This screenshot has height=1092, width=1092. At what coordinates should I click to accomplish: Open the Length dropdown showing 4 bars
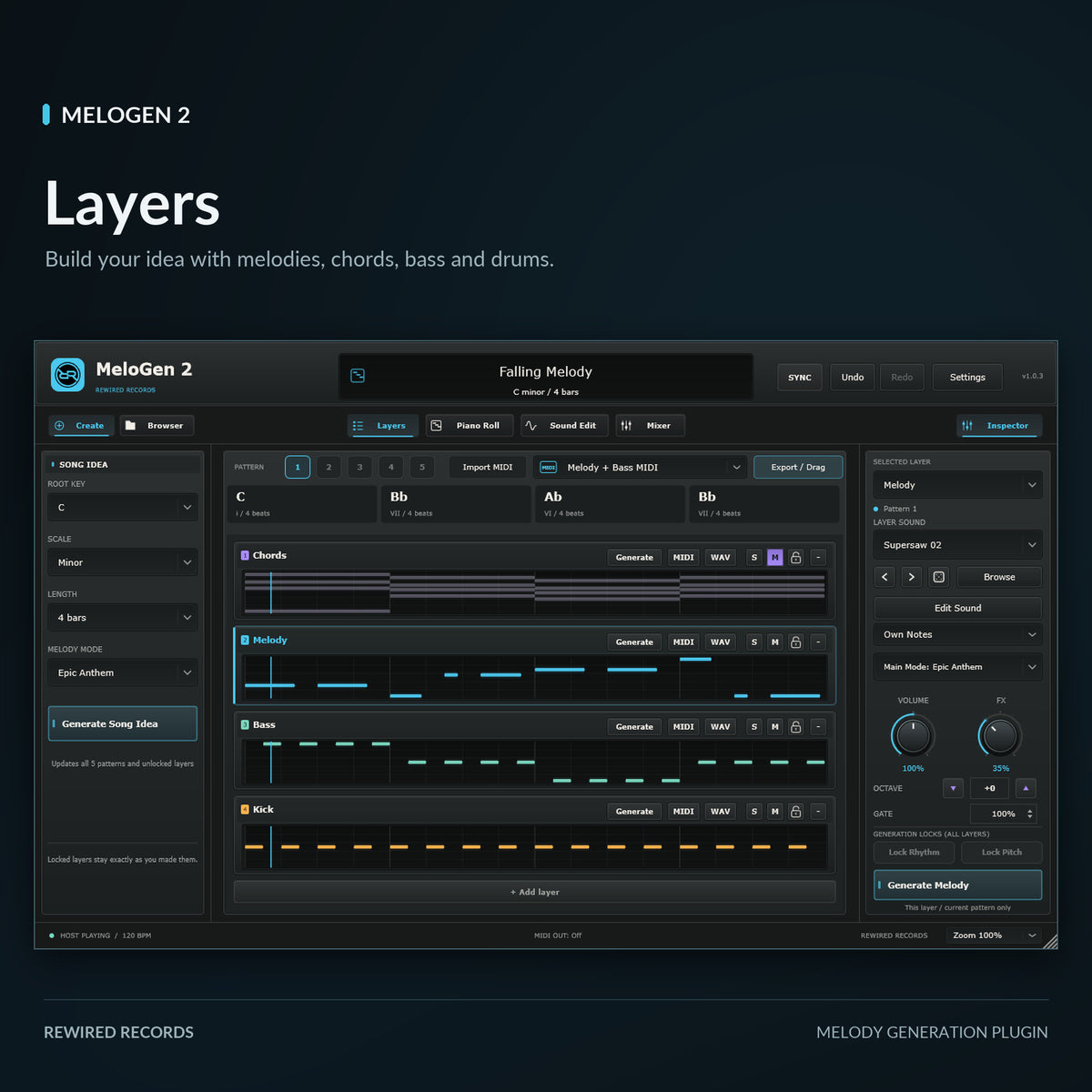tap(123, 618)
